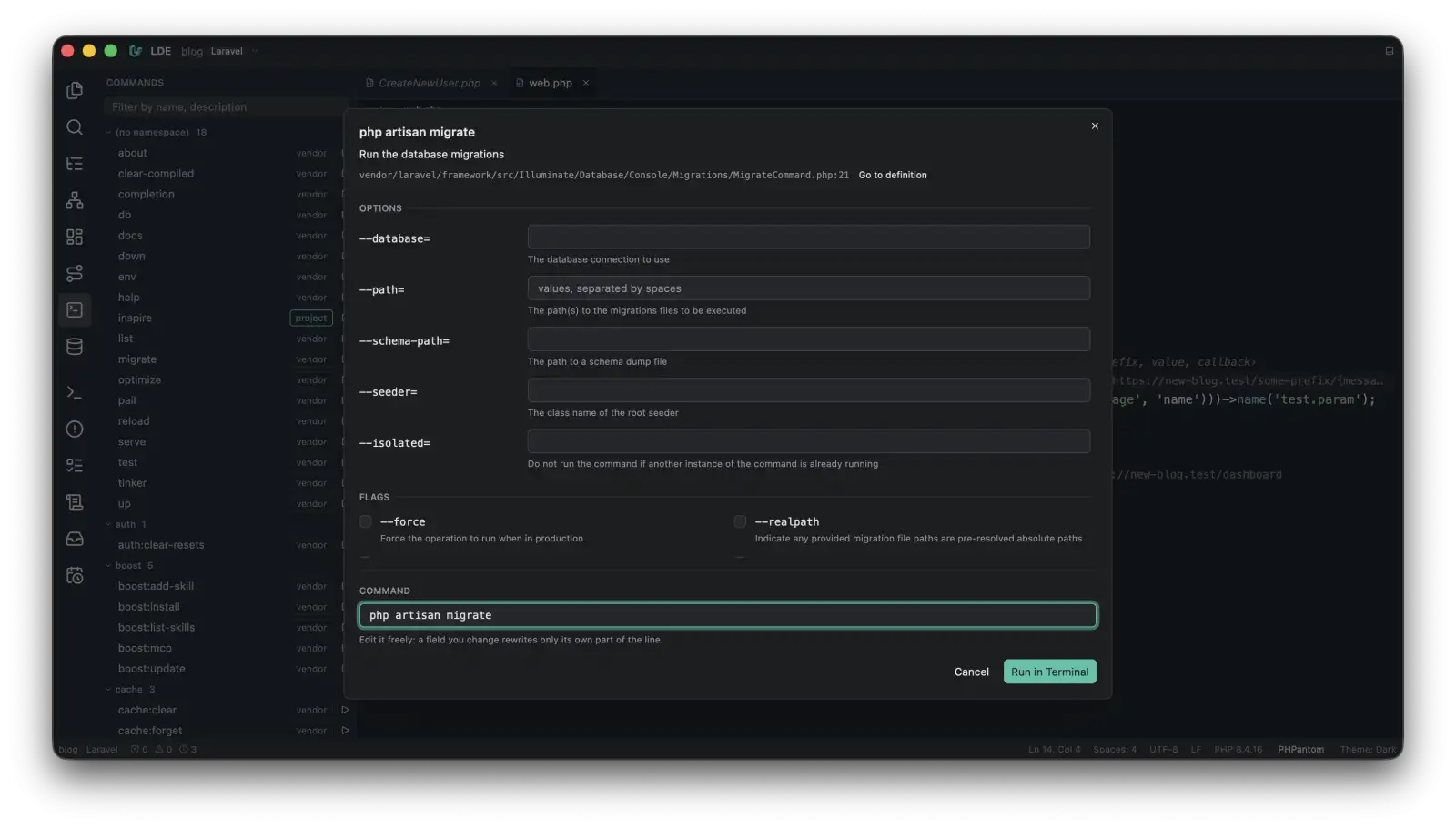1456x829 pixels.
Task: Close the web.php tab
Action: [x=586, y=83]
